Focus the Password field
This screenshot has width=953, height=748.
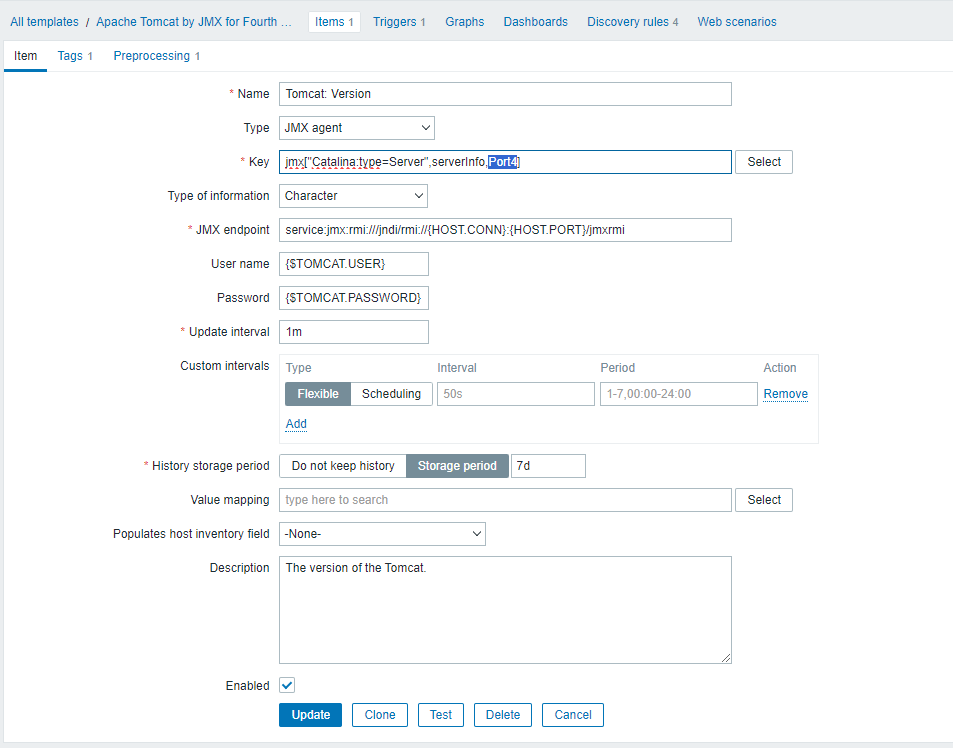(354, 298)
